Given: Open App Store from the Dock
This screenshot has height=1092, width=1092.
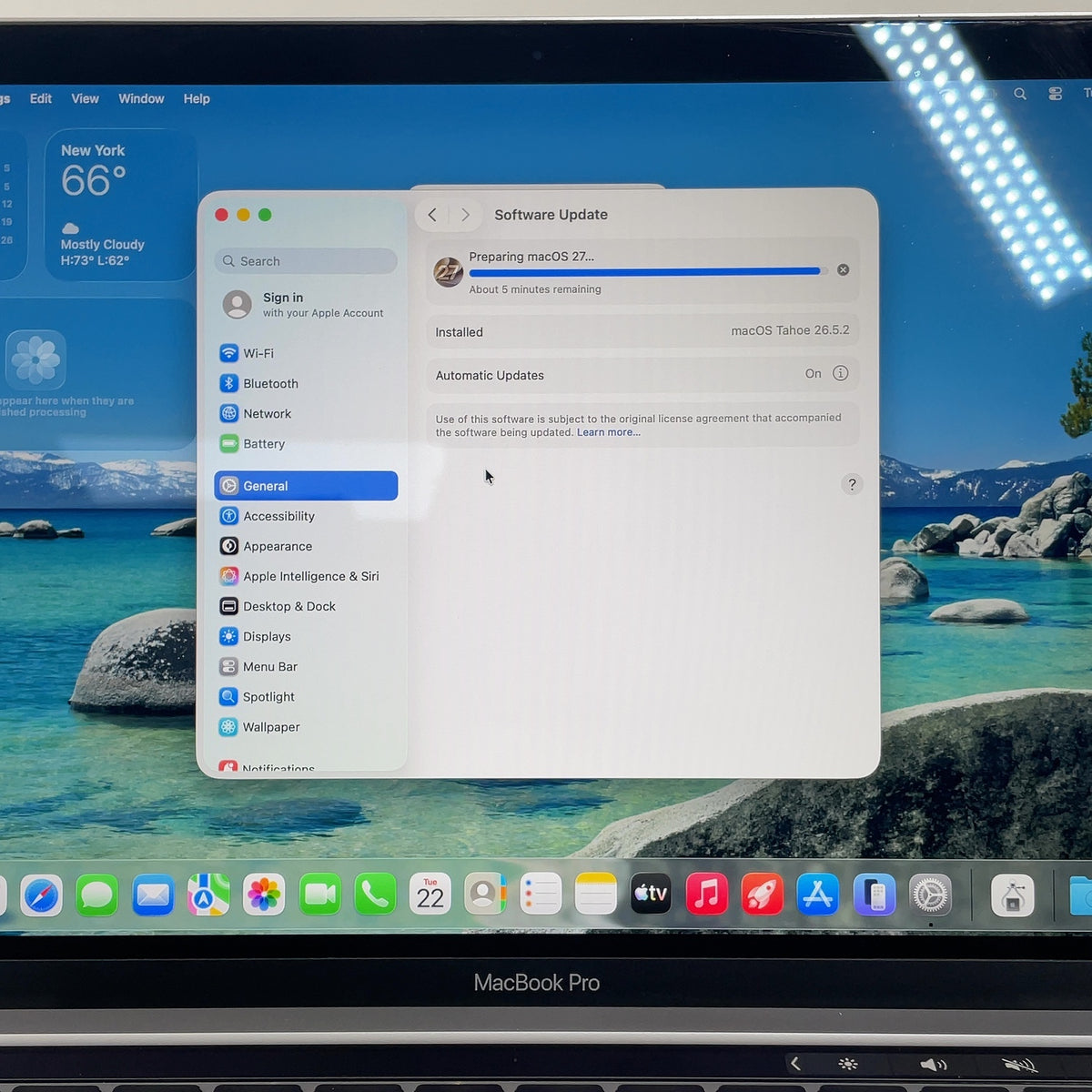Looking at the screenshot, I should pos(818,895).
